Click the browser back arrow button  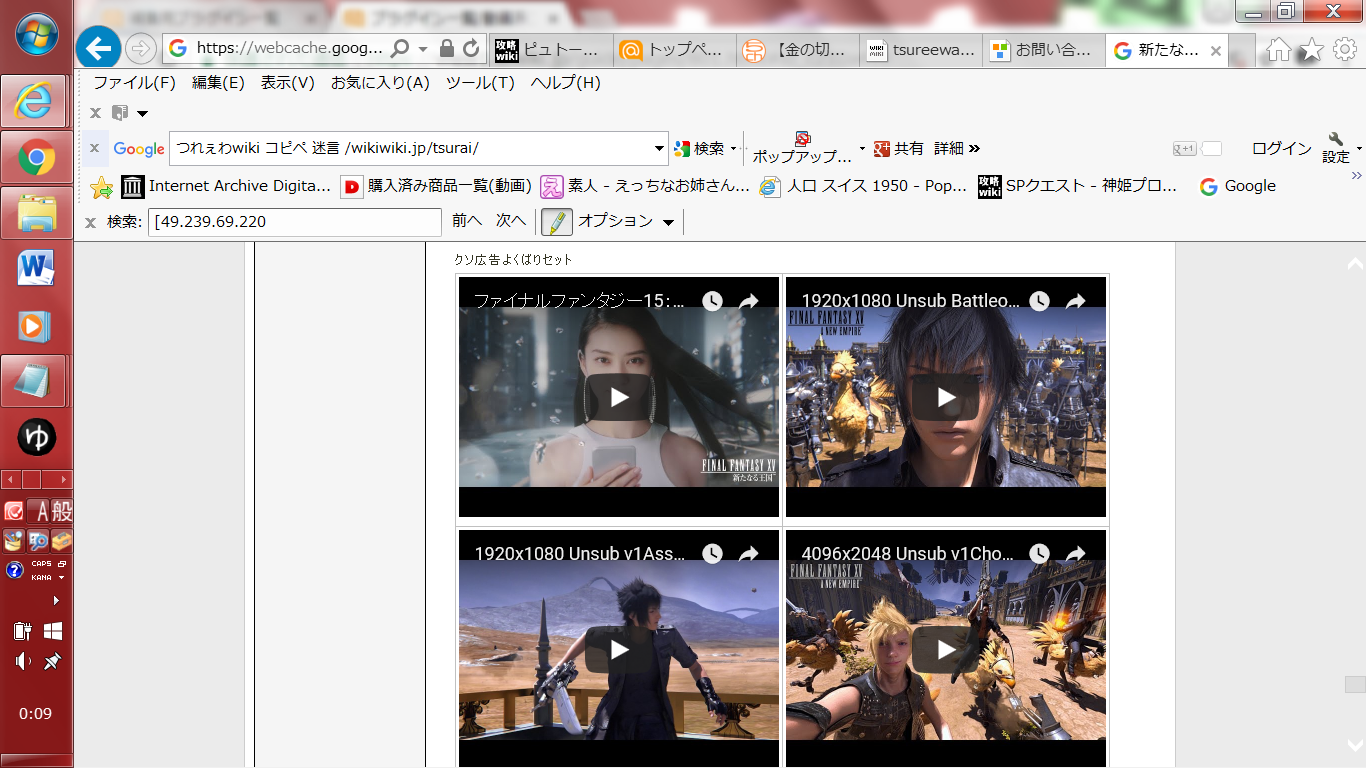click(98, 47)
